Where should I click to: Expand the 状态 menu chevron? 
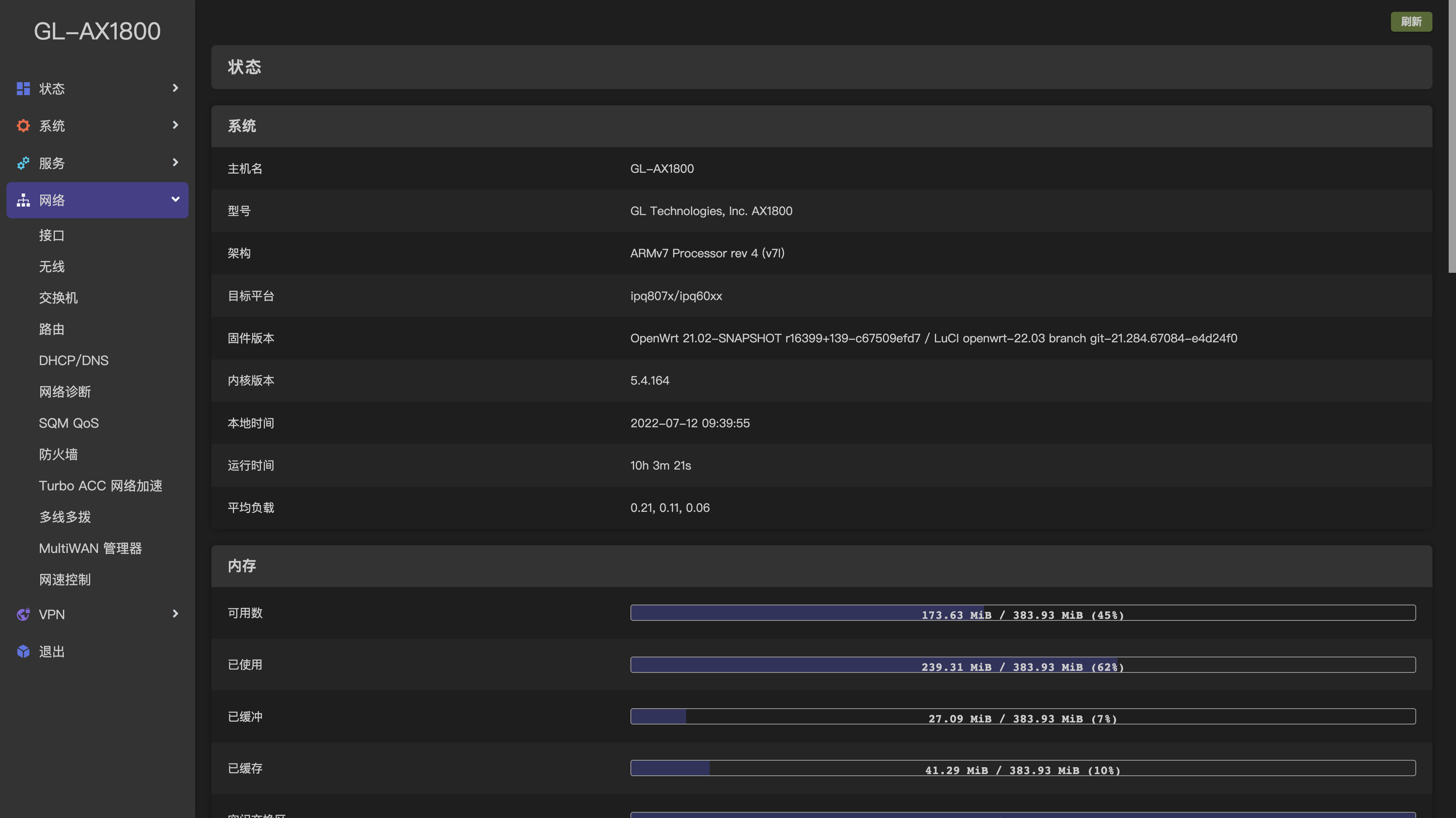pos(175,88)
